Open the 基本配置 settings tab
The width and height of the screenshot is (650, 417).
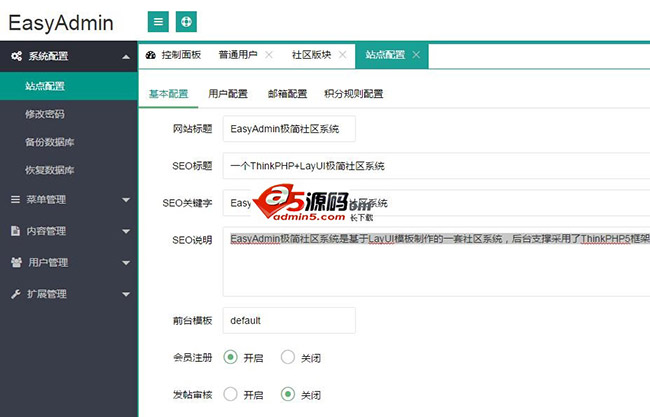(x=168, y=94)
